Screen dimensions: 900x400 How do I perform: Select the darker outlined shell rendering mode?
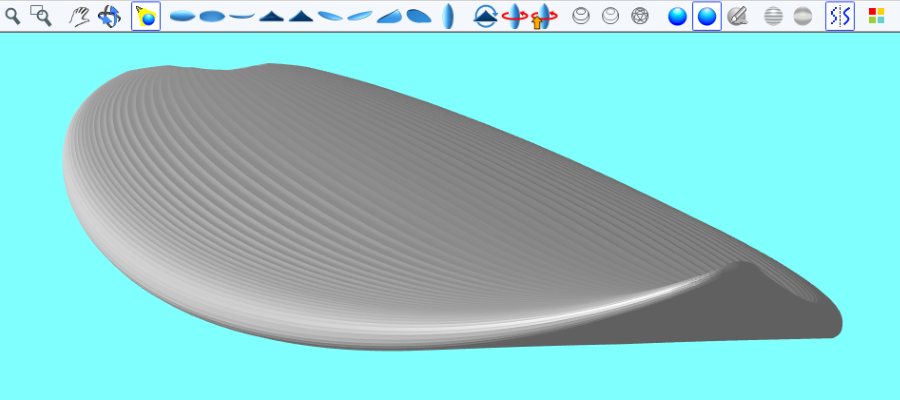tap(581, 16)
